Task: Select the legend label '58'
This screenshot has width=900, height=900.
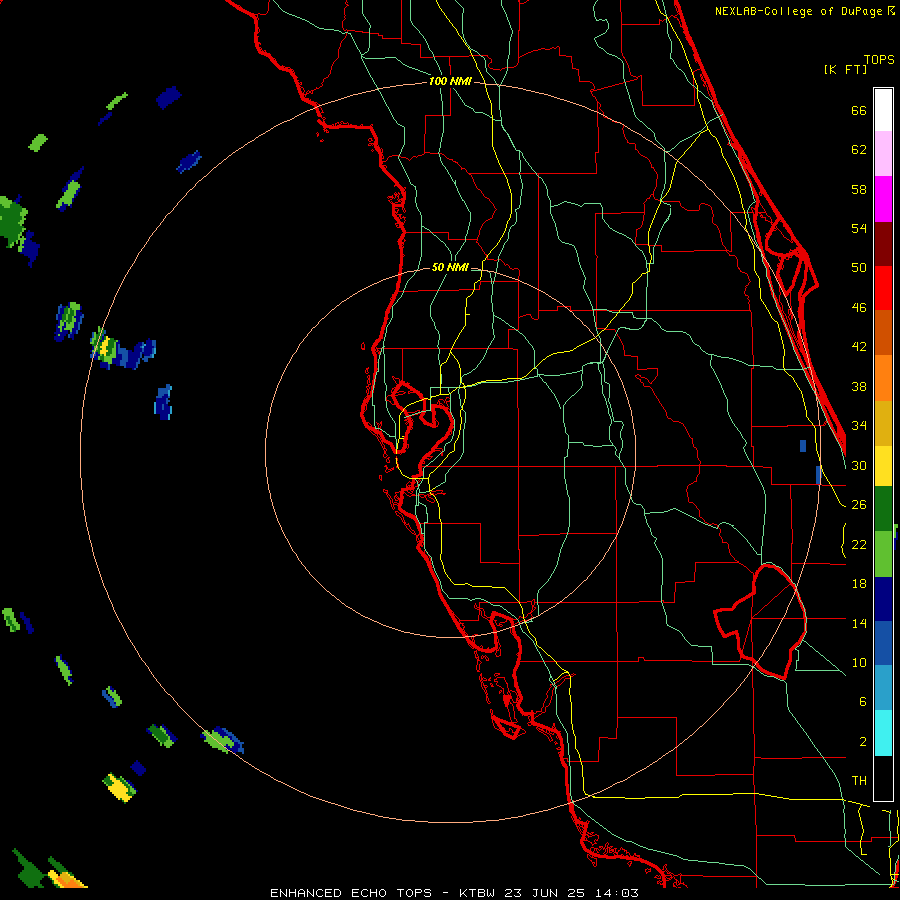Action: 859,189
